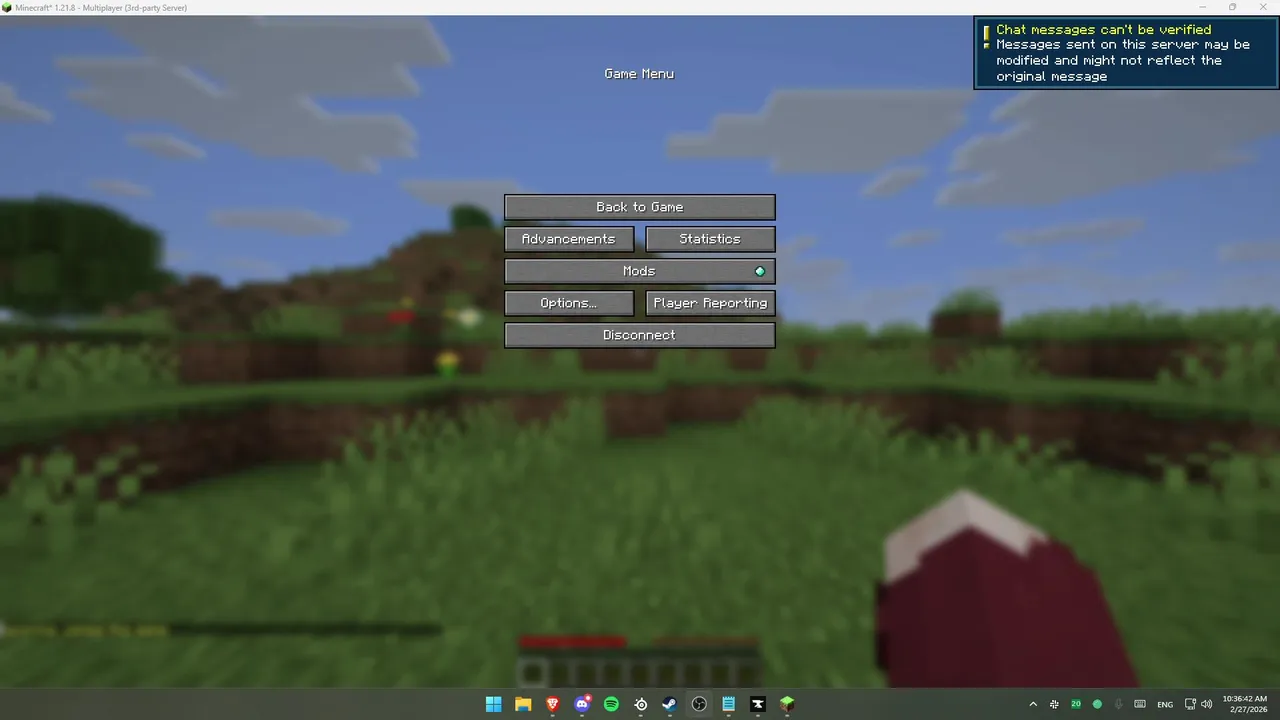Change the ENG input language
The image size is (1280, 720).
point(1165,704)
